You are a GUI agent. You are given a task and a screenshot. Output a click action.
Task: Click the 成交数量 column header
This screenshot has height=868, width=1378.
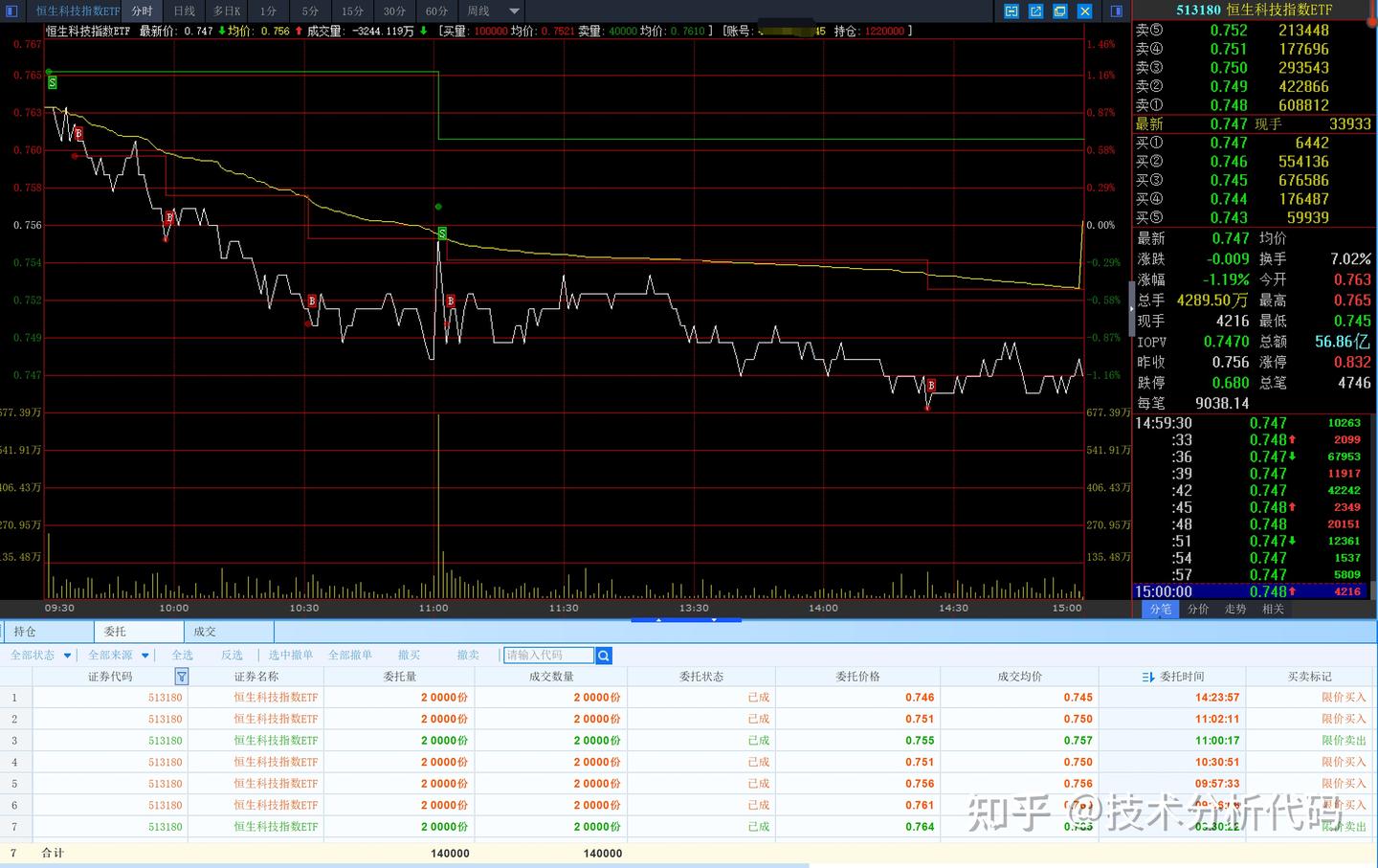551,677
